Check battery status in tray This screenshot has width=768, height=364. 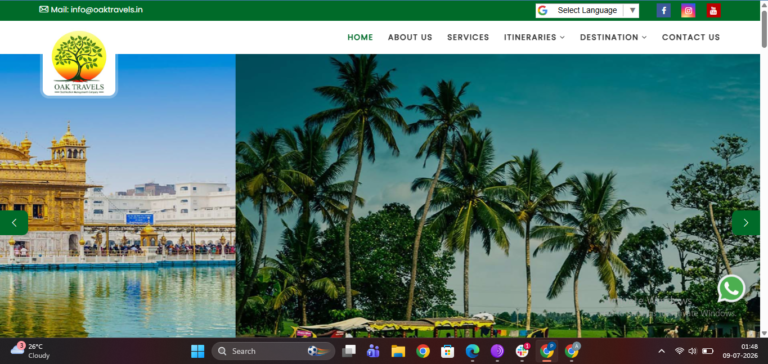(708, 351)
